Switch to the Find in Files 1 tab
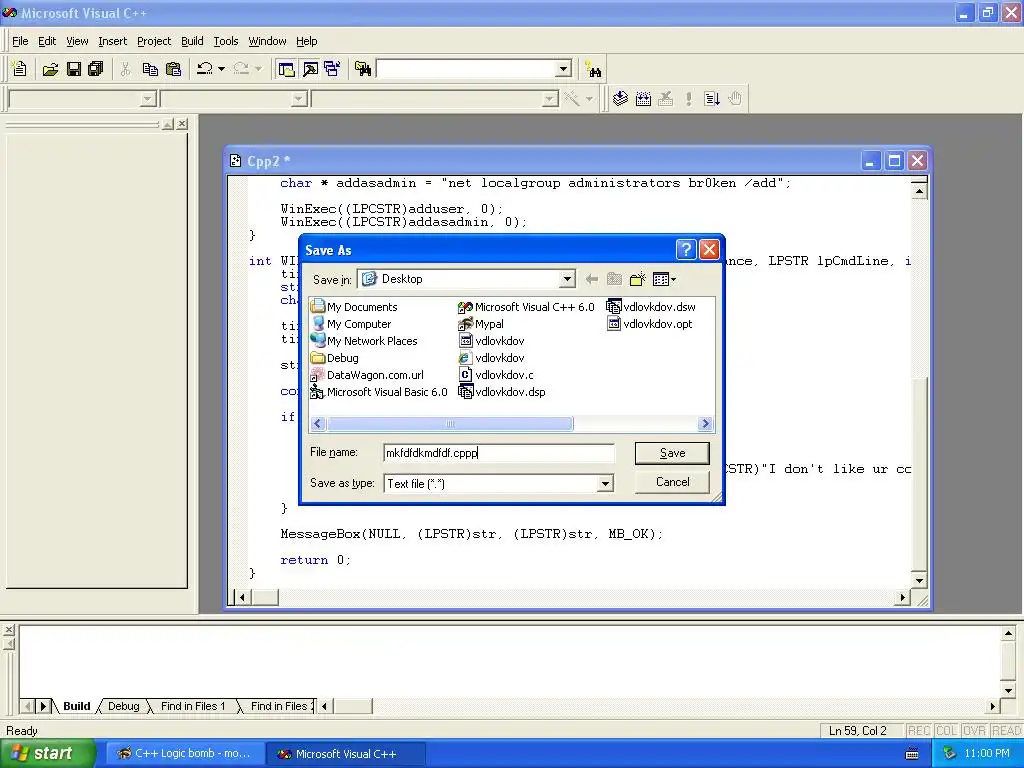This screenshot has width=1024, height=768. 193,706
